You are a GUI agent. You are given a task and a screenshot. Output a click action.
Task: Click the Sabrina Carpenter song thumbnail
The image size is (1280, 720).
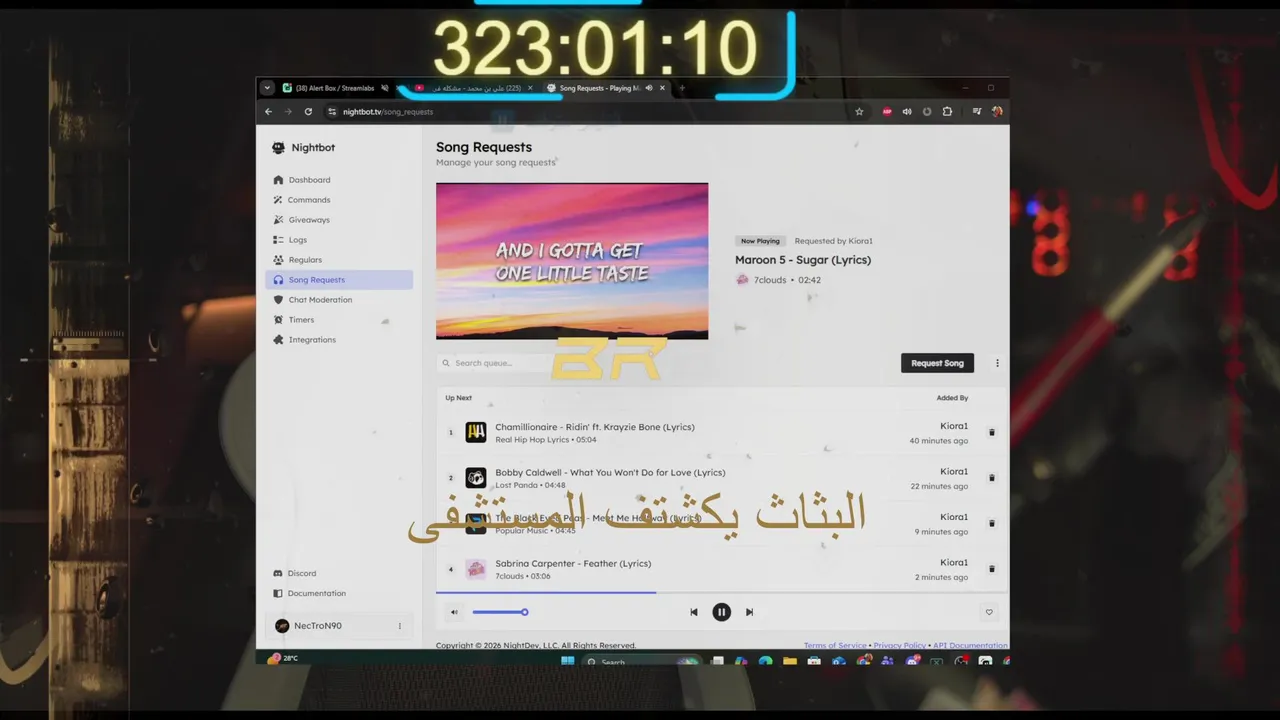click(476, 569)
